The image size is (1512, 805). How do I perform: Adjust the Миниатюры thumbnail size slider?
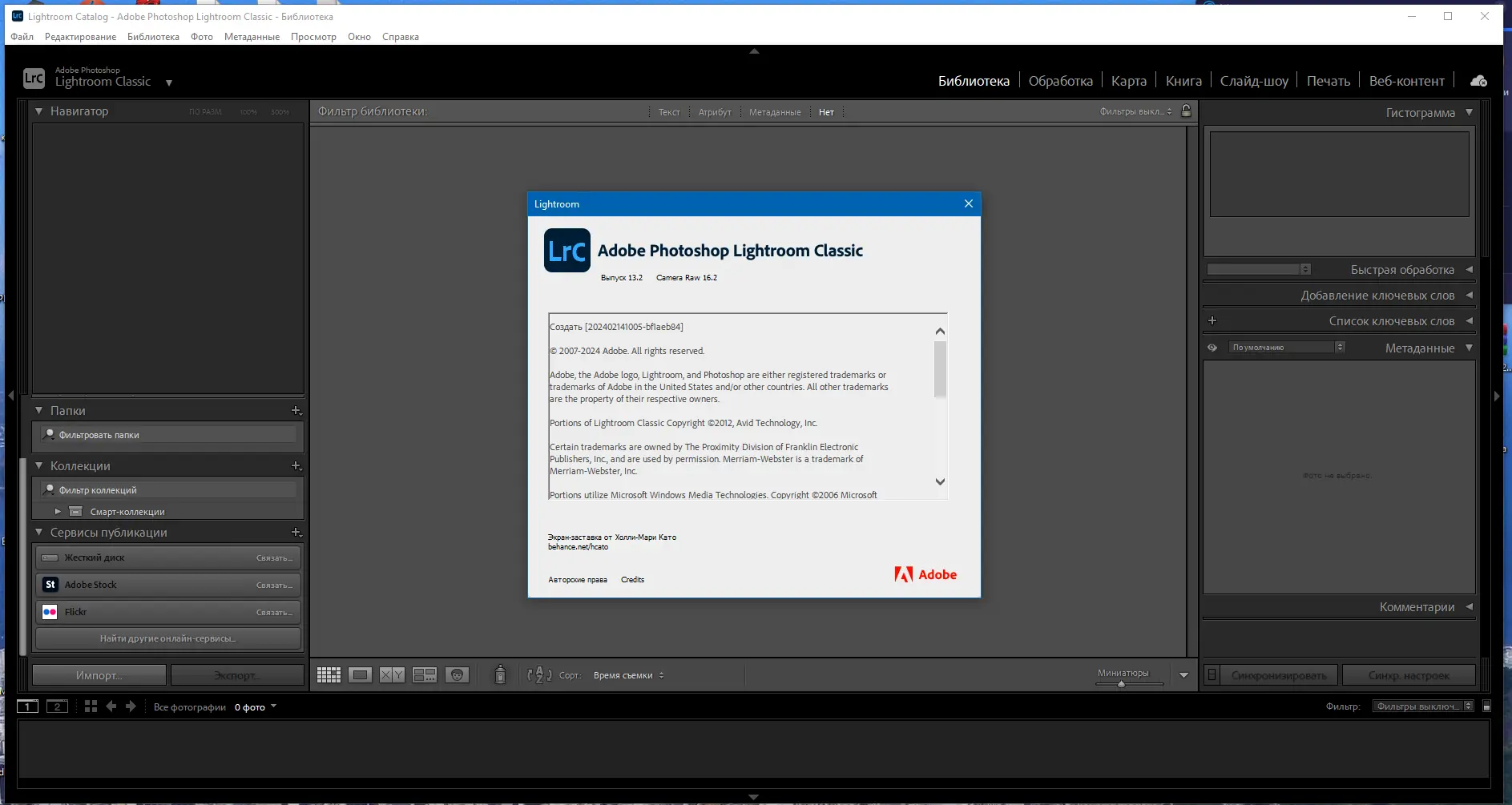pos(1121,684)
